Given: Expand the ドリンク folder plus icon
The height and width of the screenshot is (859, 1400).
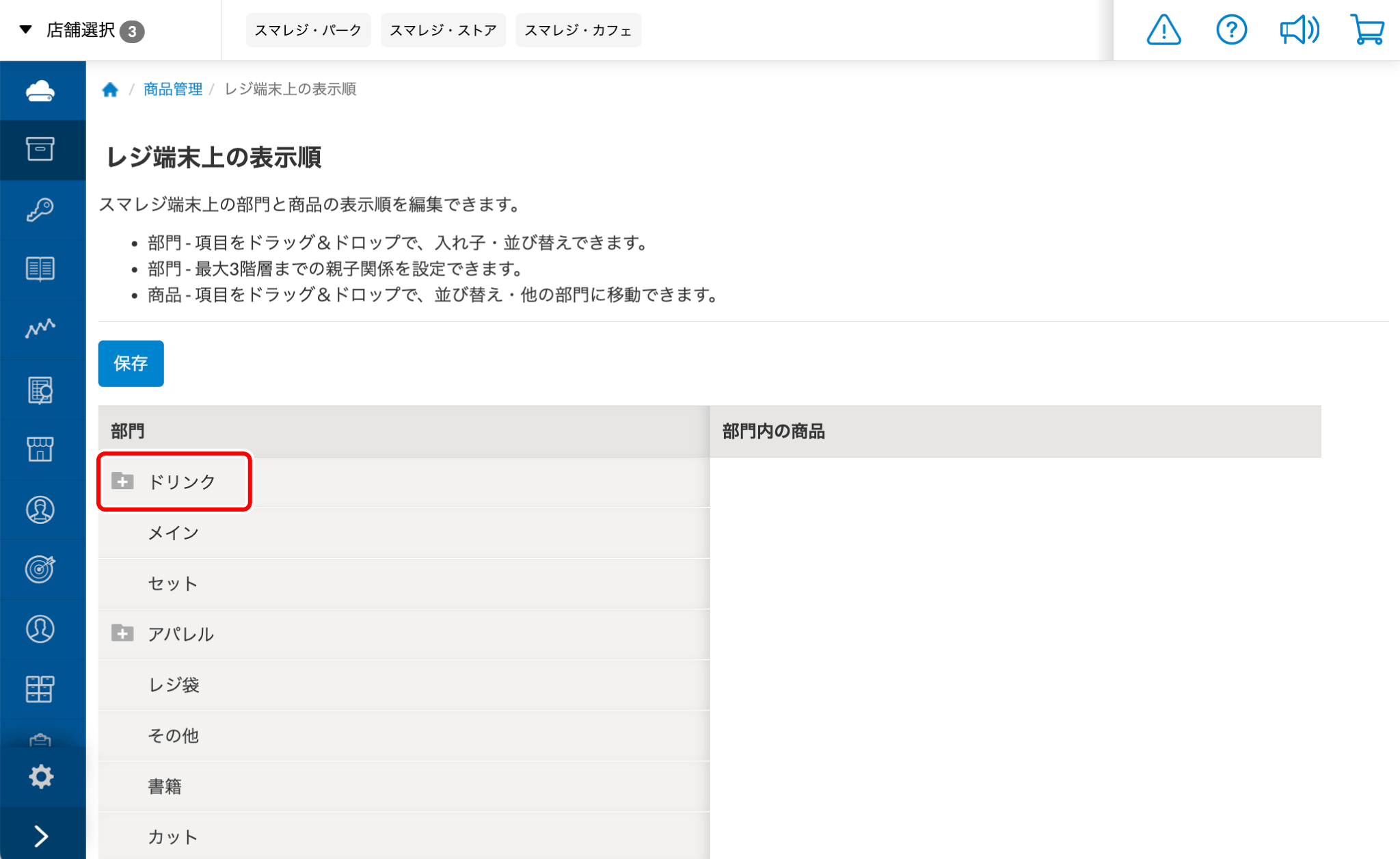Looking at the screenshot, I should (122, 481).
